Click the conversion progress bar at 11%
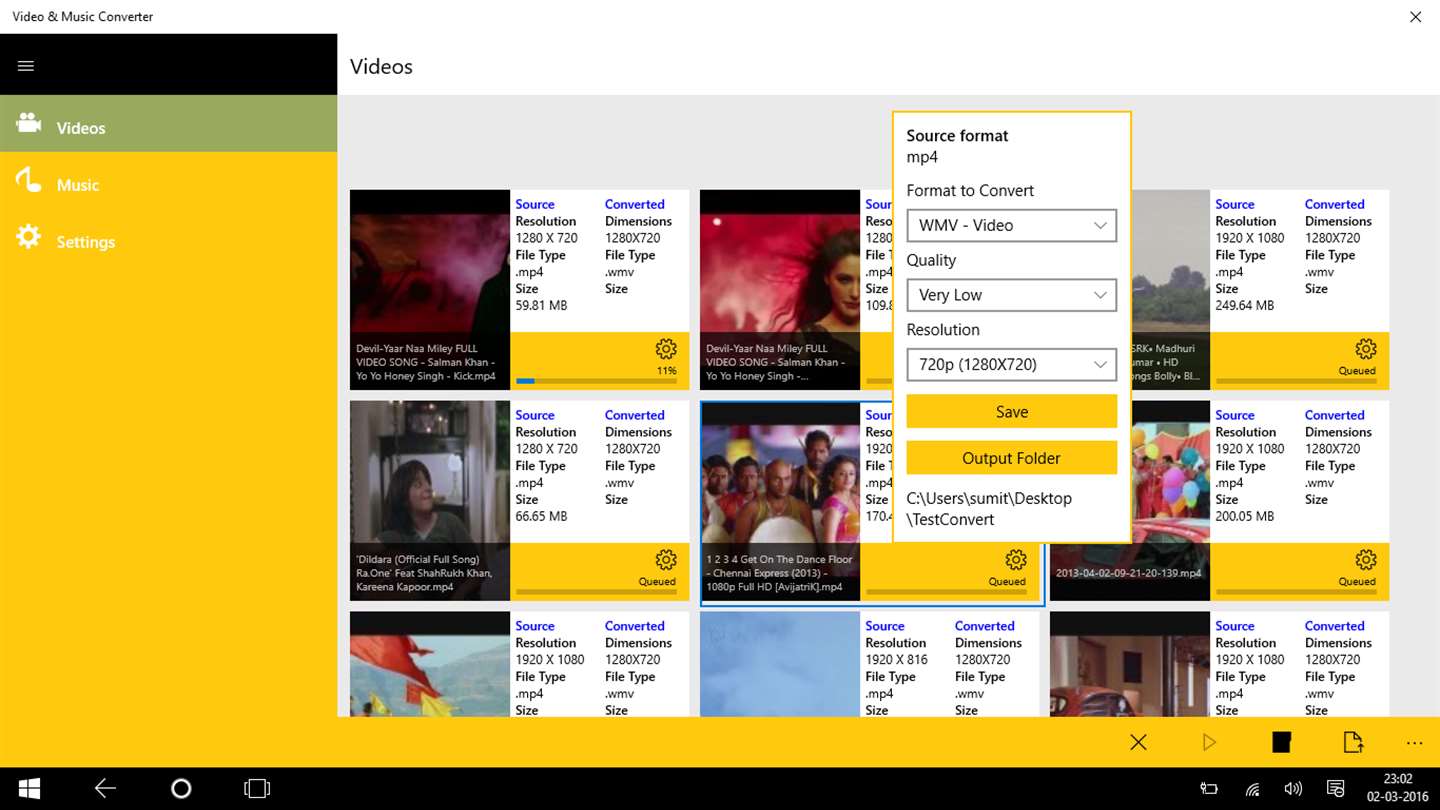The image size is (1440, 810). point(596,381)
